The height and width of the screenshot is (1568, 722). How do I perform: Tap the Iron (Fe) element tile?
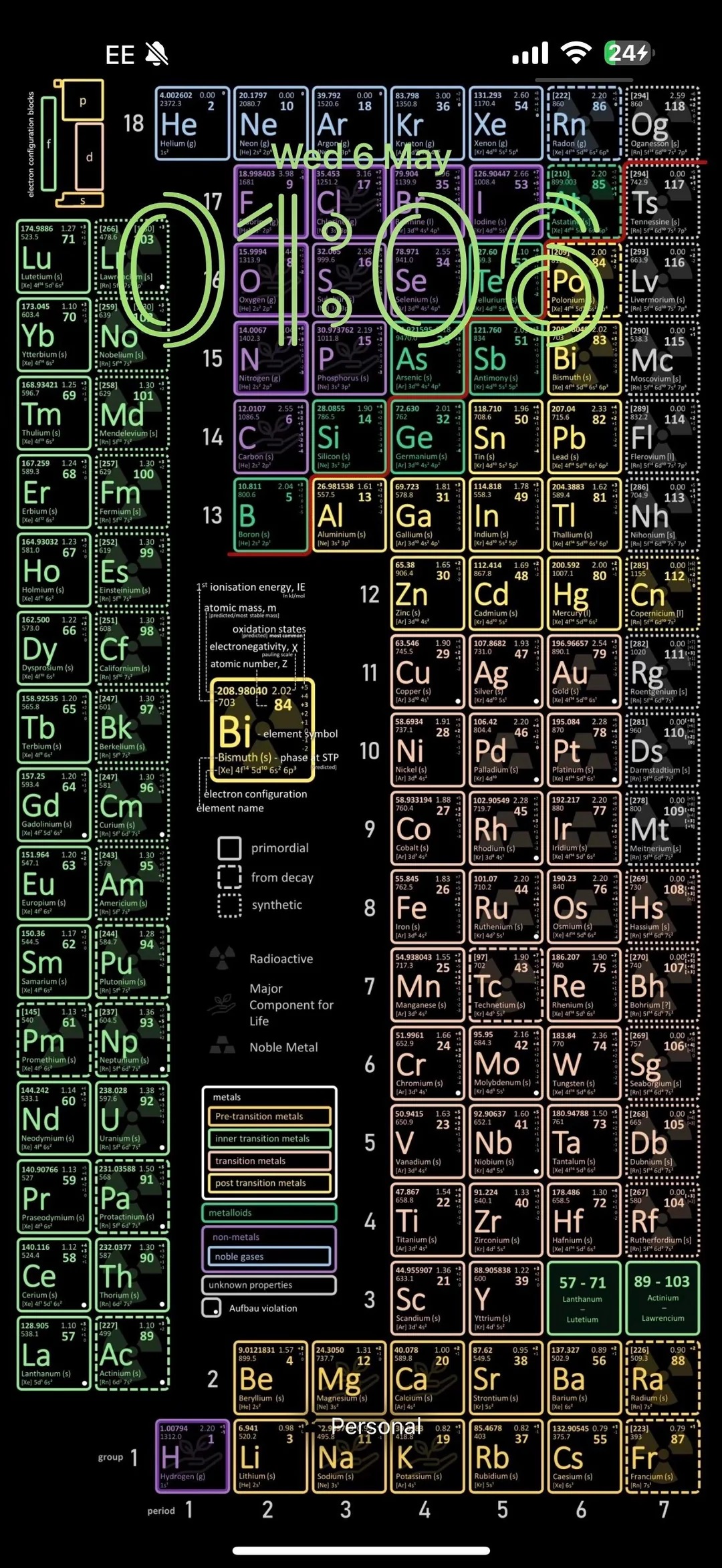[x=427, y=907]
